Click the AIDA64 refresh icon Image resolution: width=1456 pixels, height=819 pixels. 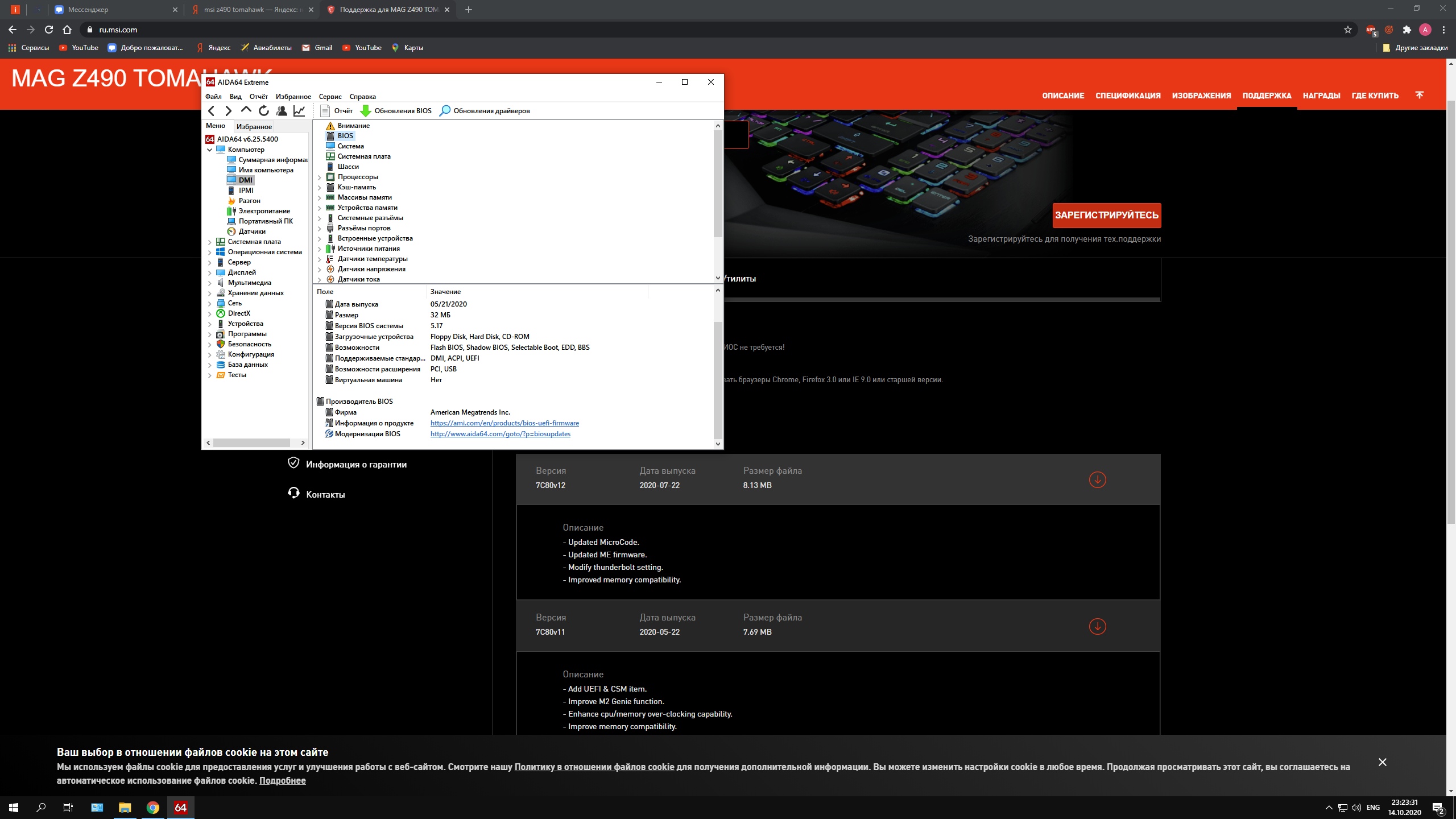(x=263, y=111)
